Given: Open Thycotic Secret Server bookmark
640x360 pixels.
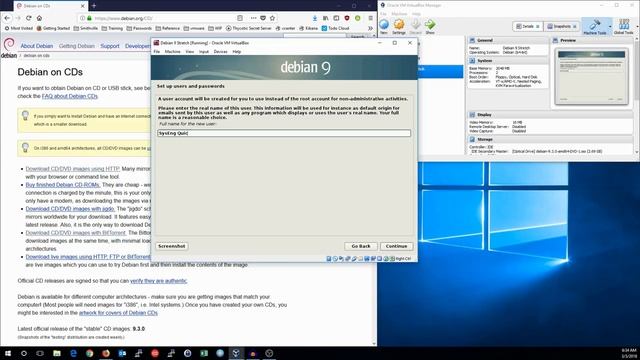Looking at the screenshot, I should pos(249,29).
